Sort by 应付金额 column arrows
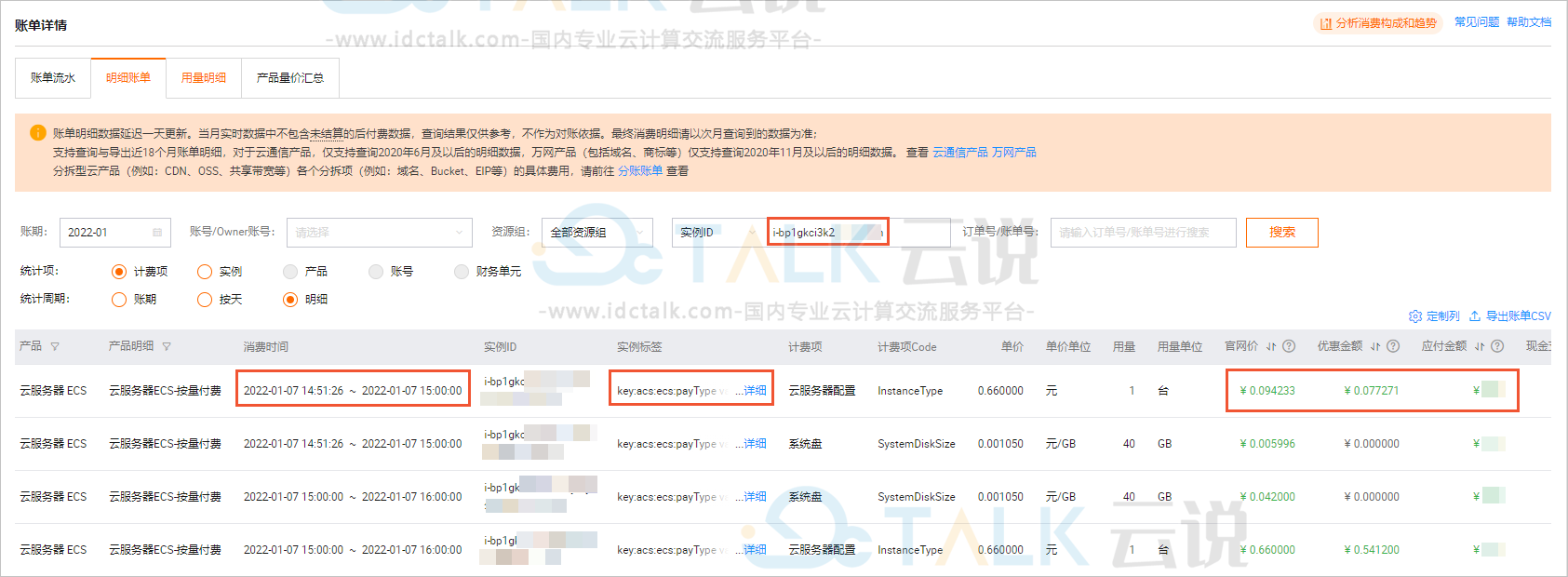The image size is (1568, 577). point(1480,346)
